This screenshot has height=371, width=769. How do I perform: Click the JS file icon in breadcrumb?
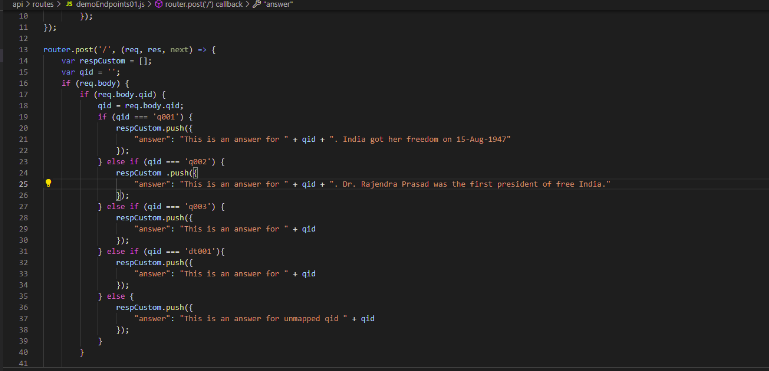click(69, 4)
